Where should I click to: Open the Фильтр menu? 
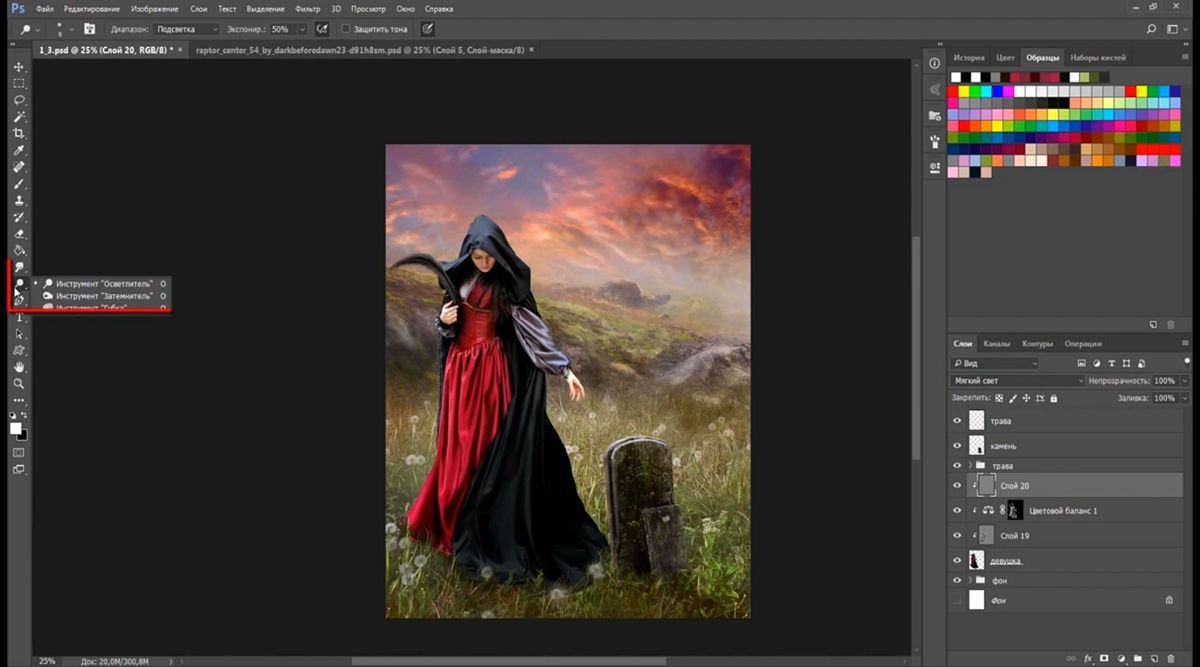[x=308, y=8]
